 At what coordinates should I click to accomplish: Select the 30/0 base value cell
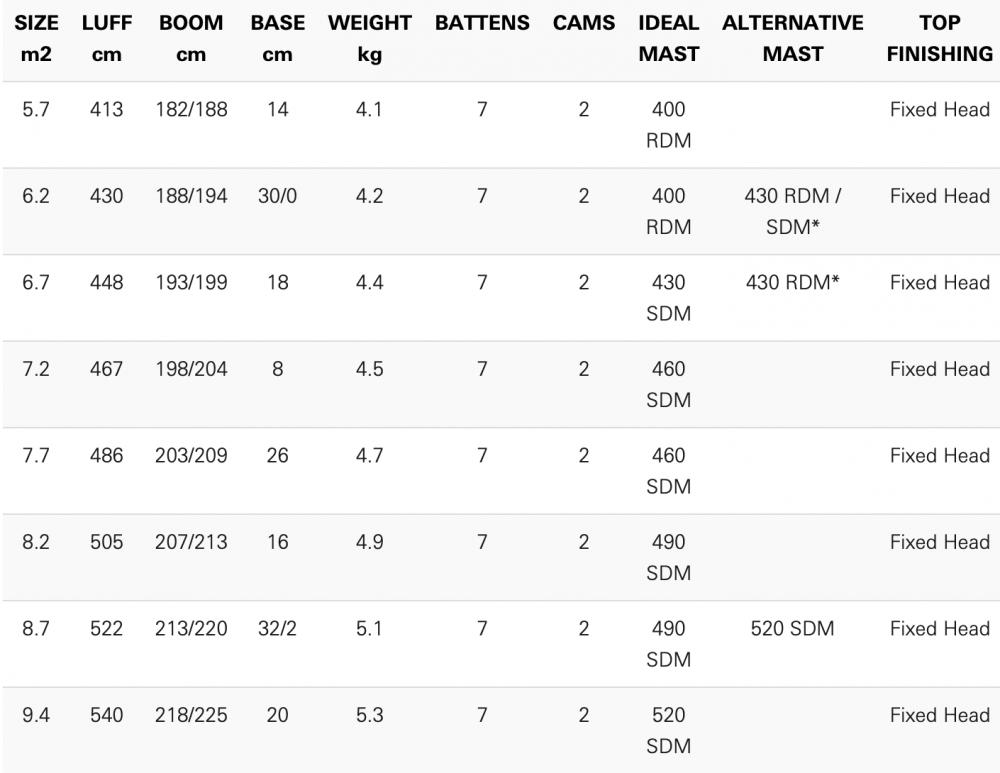click(277, 196)
